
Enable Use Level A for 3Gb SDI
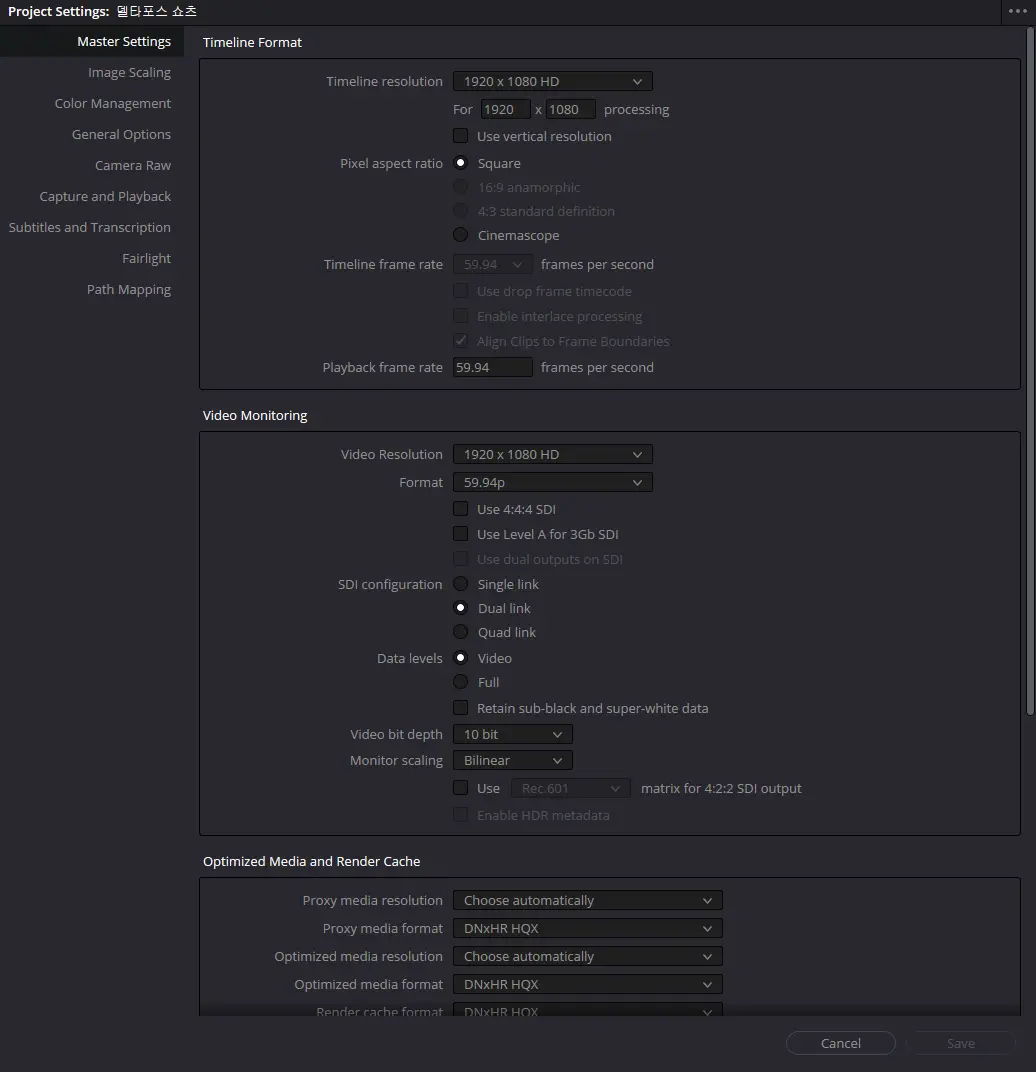[x=461, y=533]
